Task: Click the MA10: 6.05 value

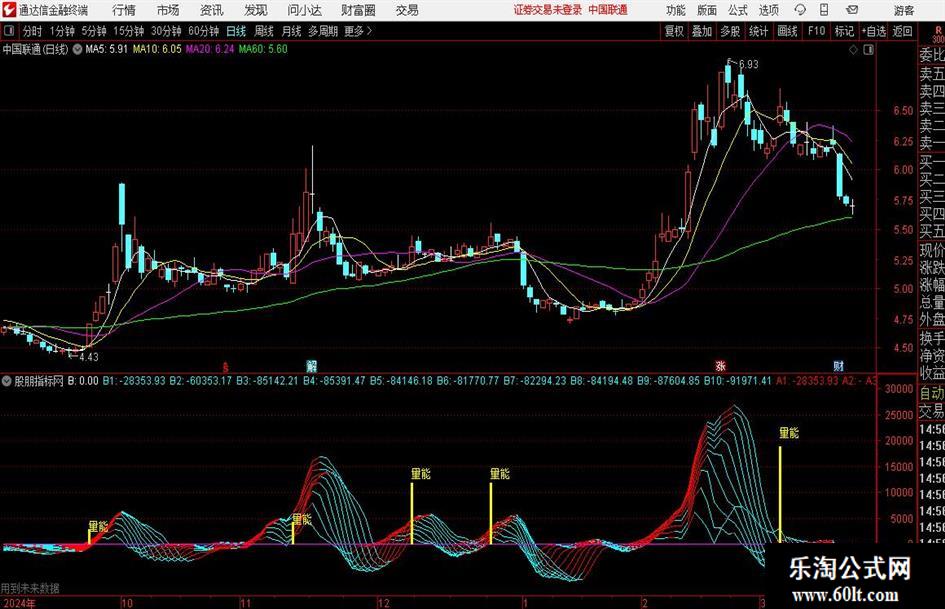Action: click(x=157, y=49)
